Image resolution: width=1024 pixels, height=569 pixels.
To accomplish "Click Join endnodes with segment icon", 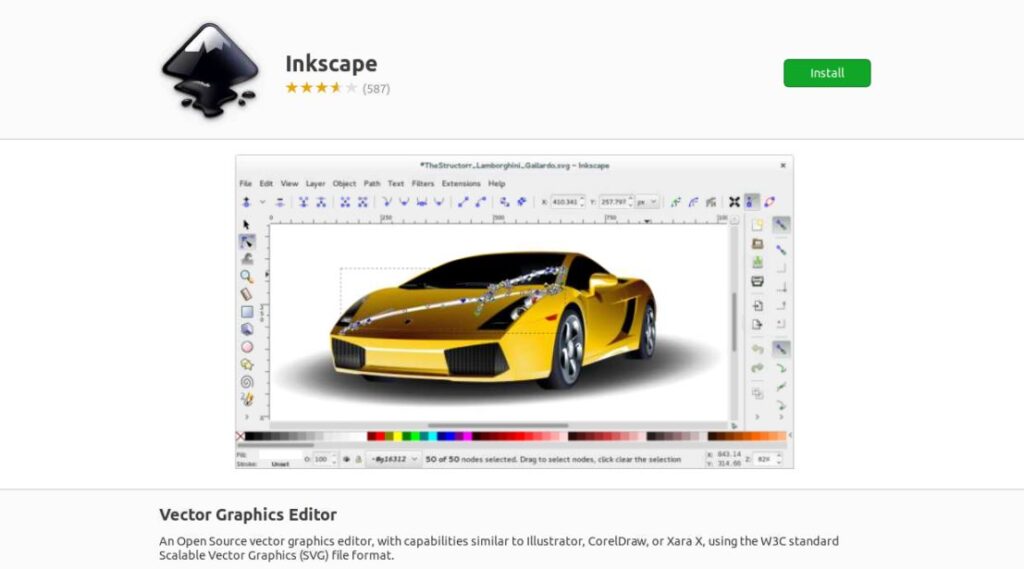I will click(345, 203).
